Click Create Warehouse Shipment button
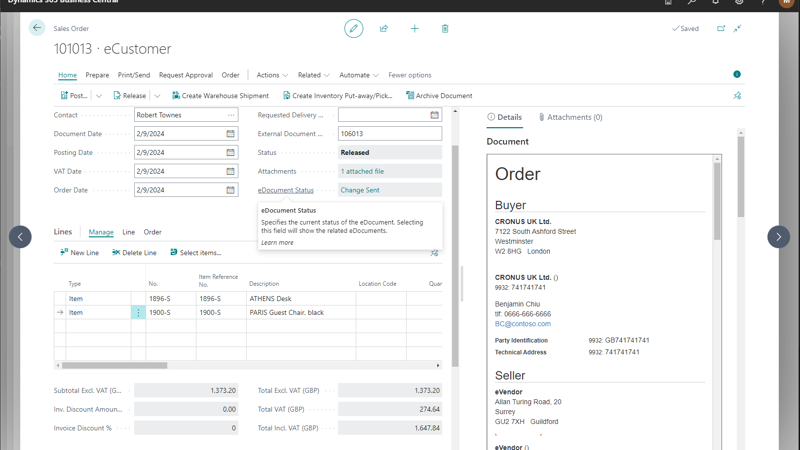This screenshot has height=450, width=800. tap(220, 96)
